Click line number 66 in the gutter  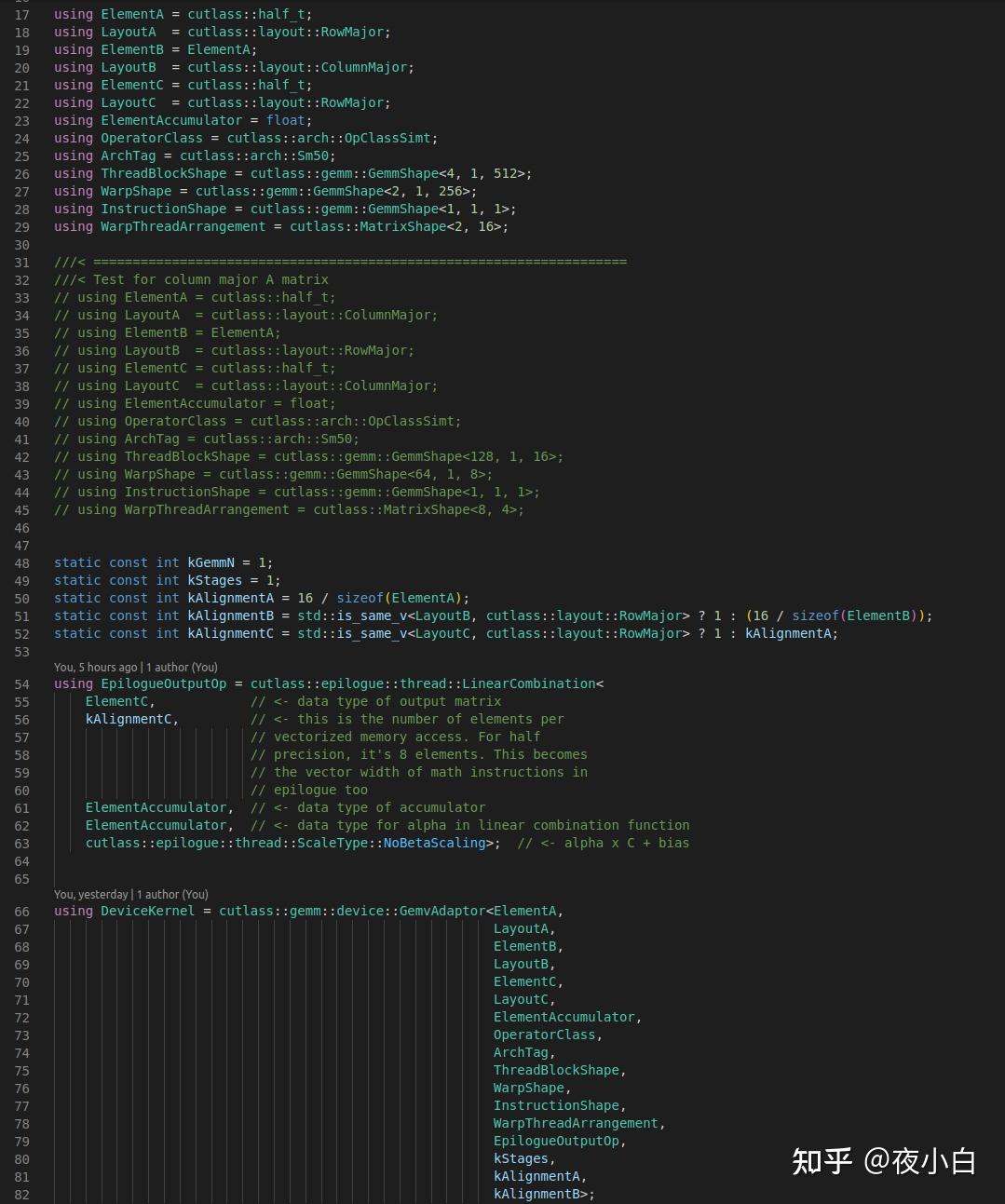tap(22, 911)
